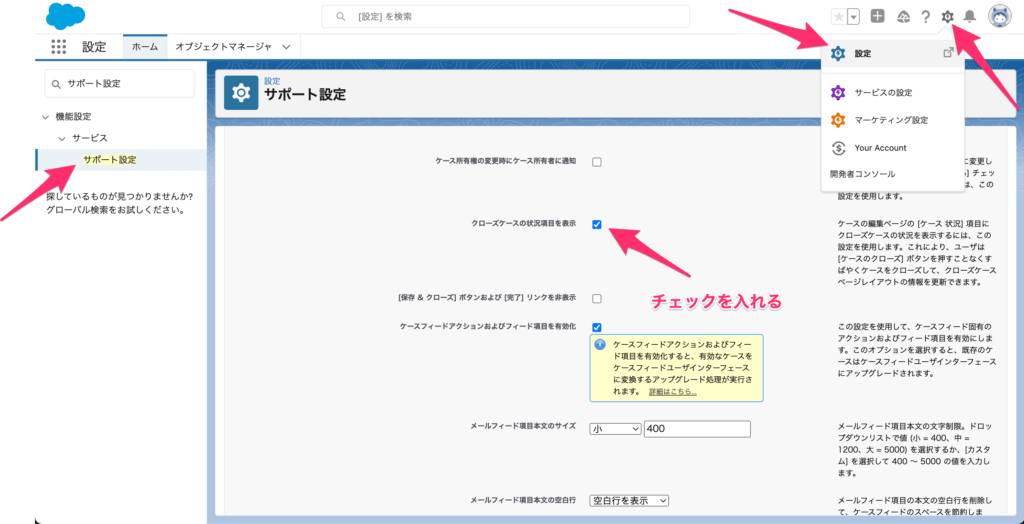Check the [保存 & クローズ] ボタン非表示 checkbox

597,299
